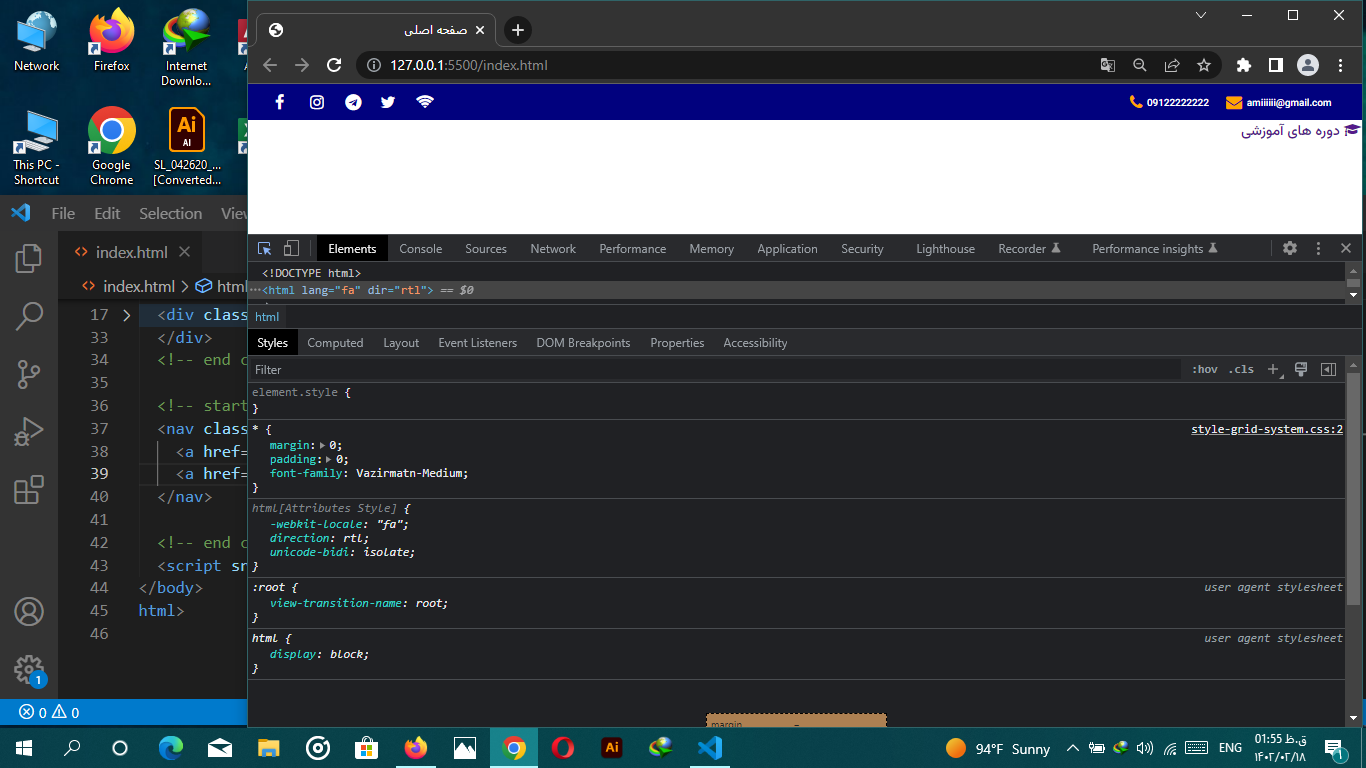
Task: Click errors and warnings in VS Code status bar
Action: pos(49,713)
